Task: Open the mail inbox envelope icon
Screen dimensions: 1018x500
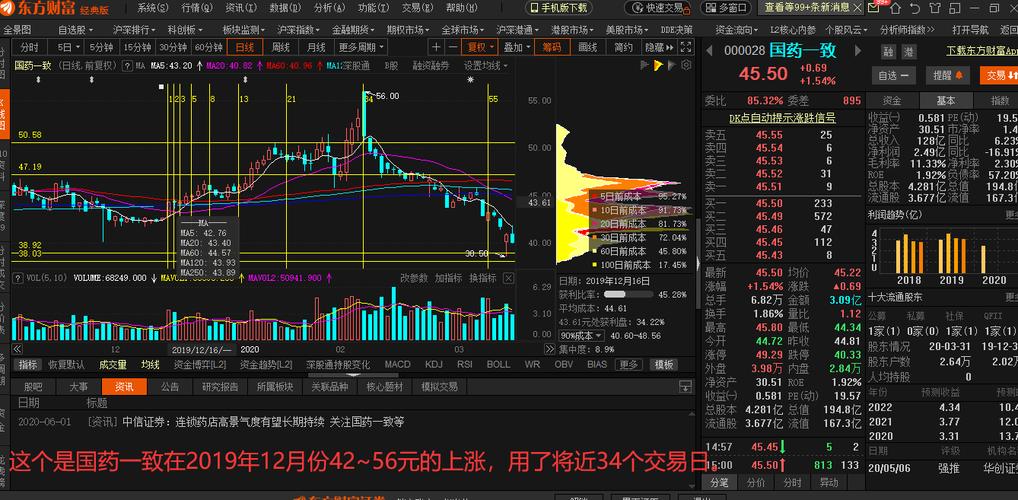Action: point(876,8)
